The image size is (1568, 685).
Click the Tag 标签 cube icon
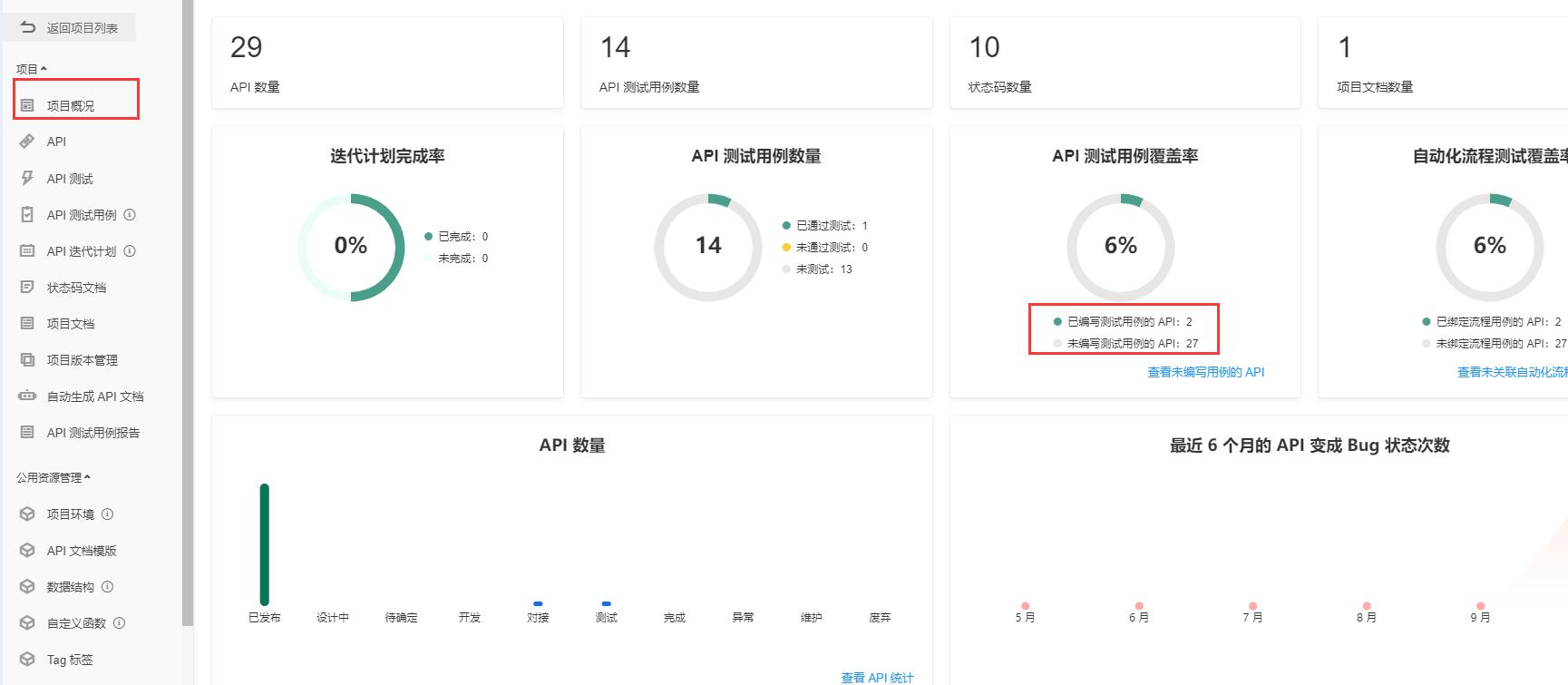coord(27,659)
